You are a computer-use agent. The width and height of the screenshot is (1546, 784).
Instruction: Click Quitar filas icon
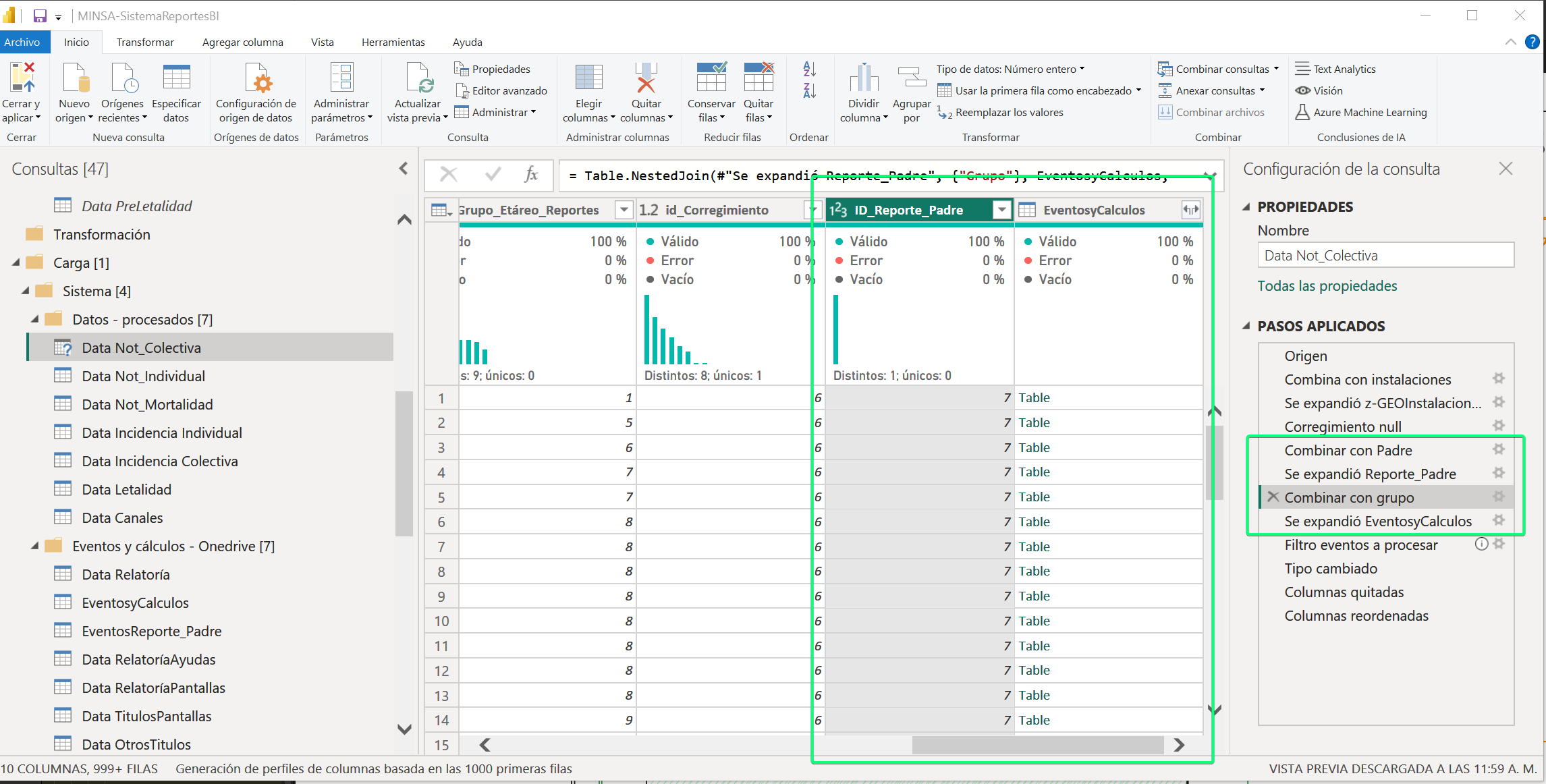tap(758, 78)
